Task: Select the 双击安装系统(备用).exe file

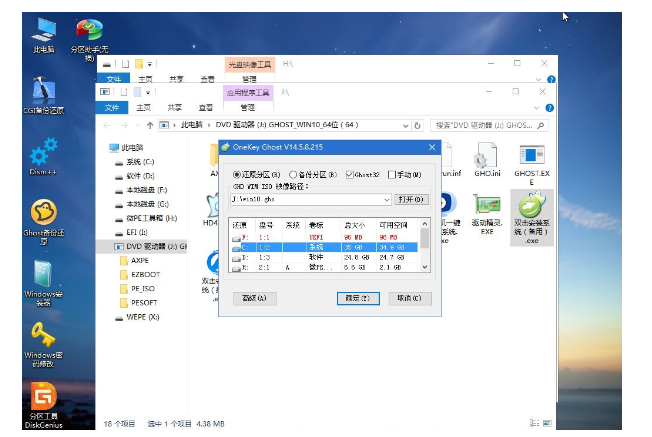Action: click(x=532, y=217)
